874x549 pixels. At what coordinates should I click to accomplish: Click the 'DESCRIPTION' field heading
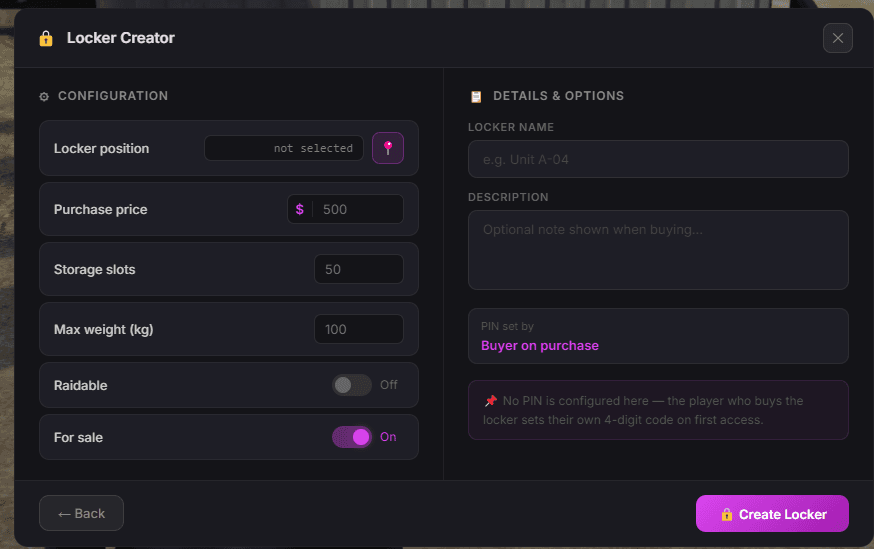point(508,197)
